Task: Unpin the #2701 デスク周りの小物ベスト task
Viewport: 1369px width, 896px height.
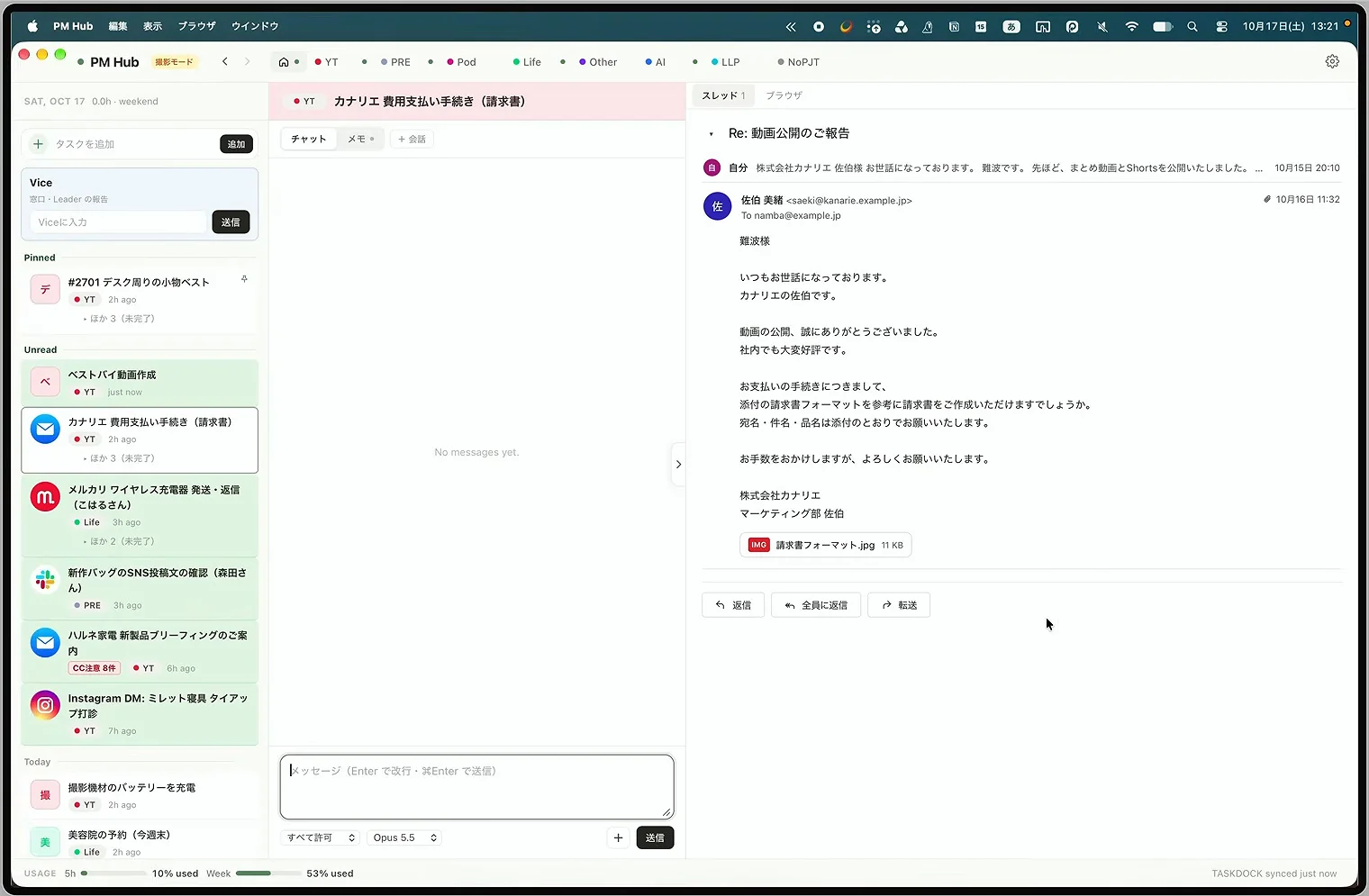Action: coord(244,279)
